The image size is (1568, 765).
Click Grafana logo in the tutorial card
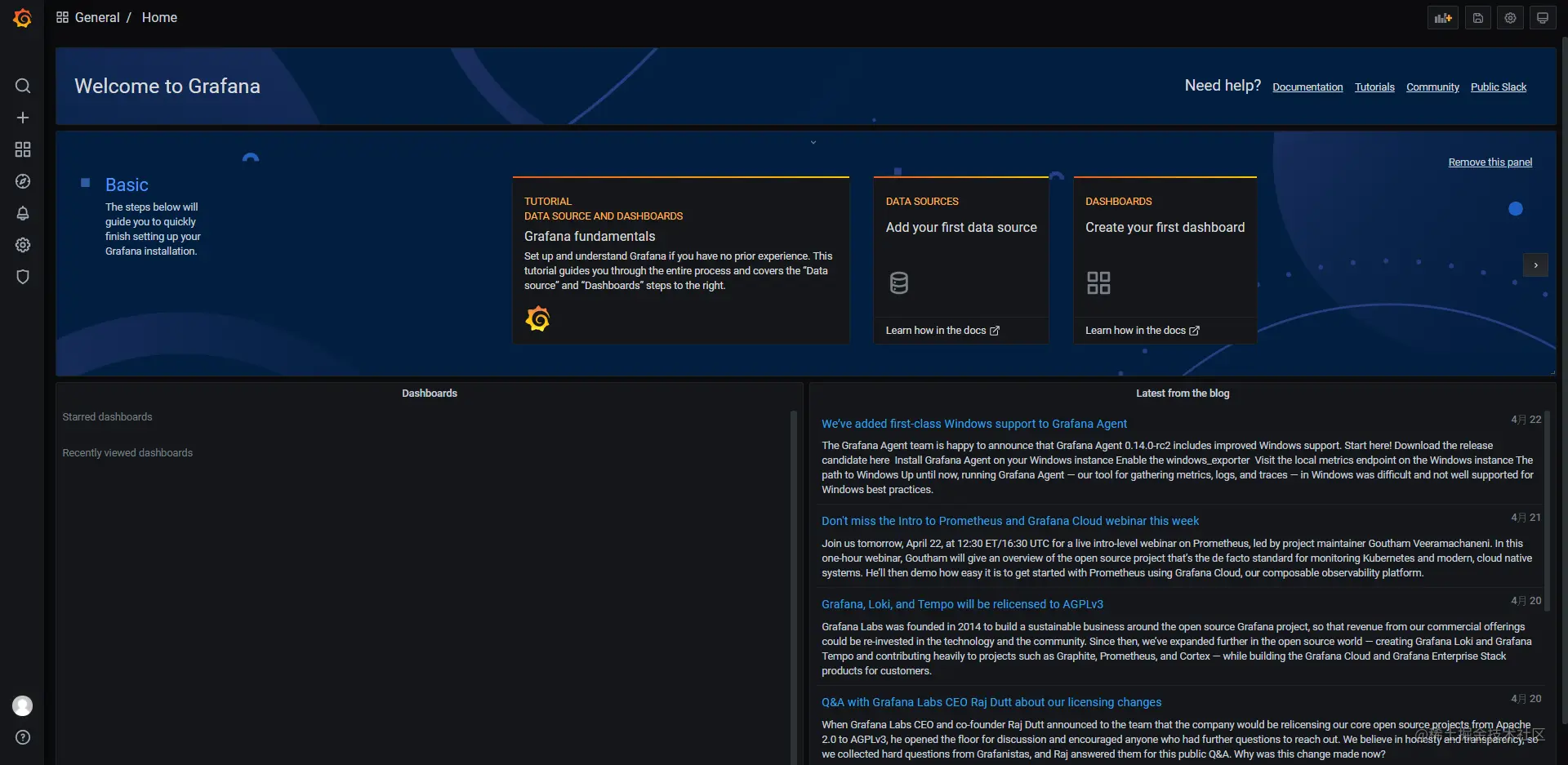(537, 318)
